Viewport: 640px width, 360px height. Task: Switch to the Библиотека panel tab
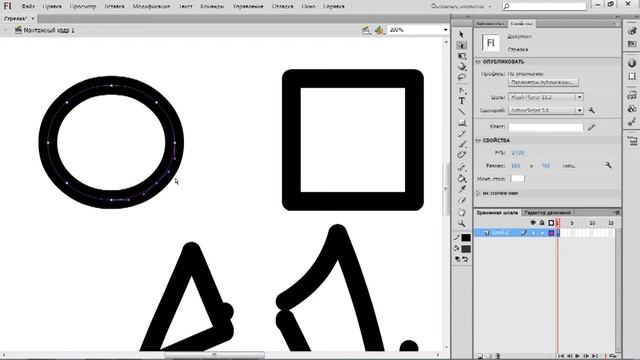coord(490,24)
